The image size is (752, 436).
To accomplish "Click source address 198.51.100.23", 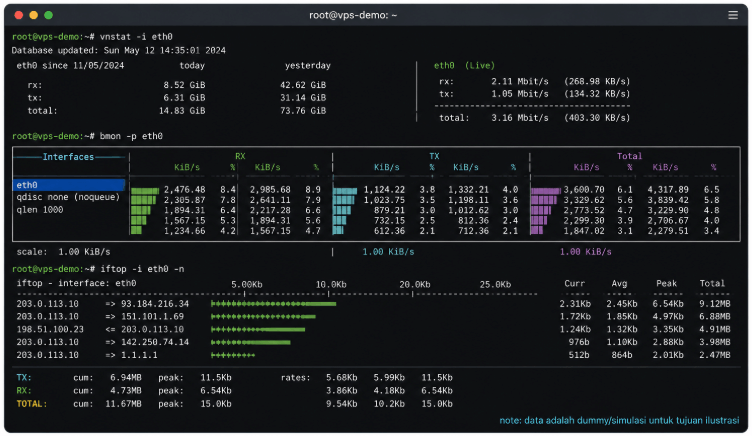I will [50, 330].
